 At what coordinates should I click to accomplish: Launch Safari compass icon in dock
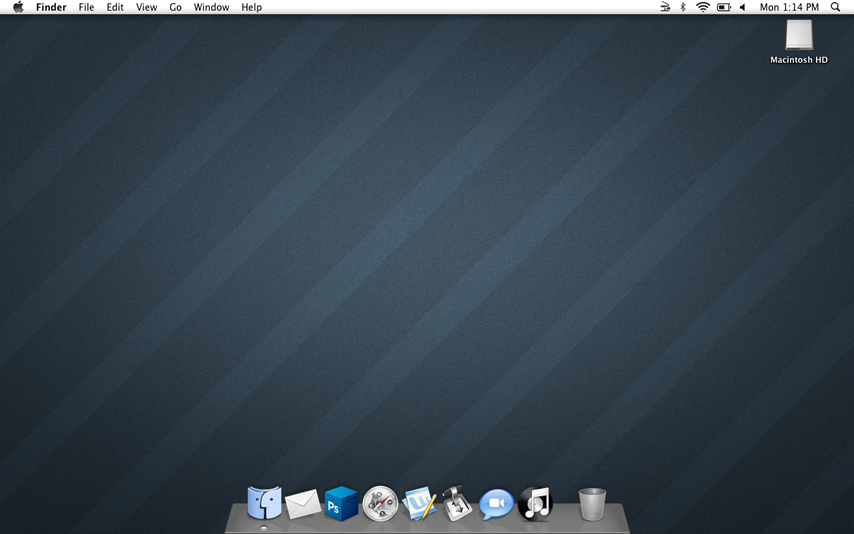[380, 503]
